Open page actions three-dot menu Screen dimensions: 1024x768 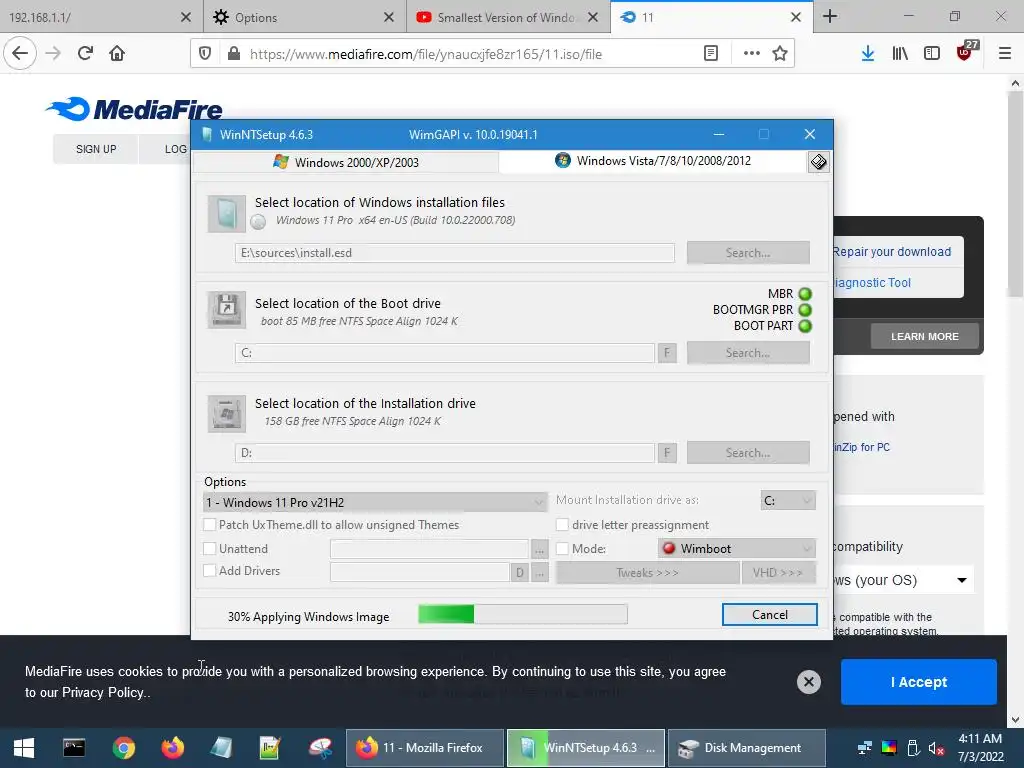coord(752,54)
